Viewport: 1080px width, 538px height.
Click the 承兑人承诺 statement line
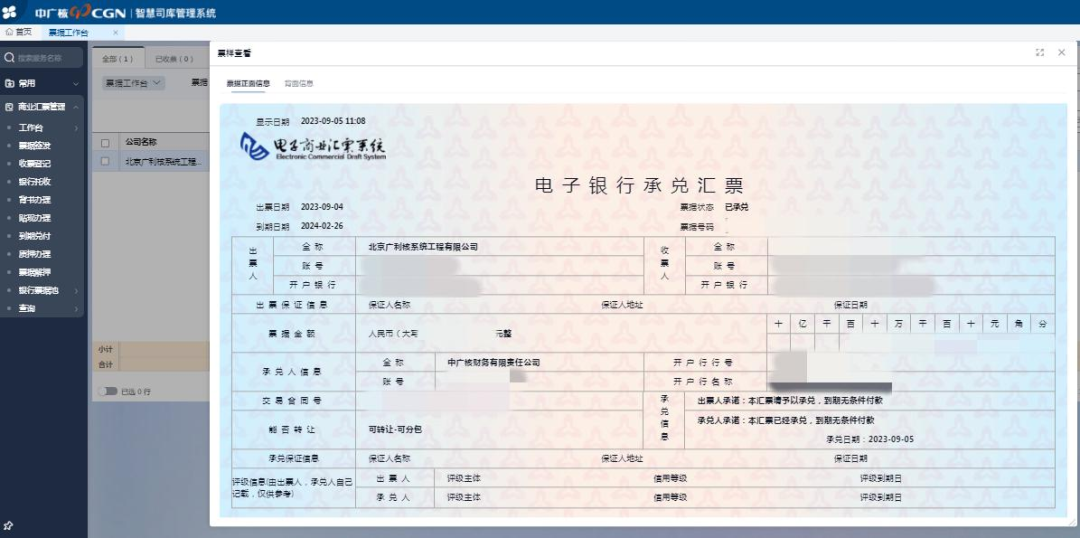click(x=786, y=420)
